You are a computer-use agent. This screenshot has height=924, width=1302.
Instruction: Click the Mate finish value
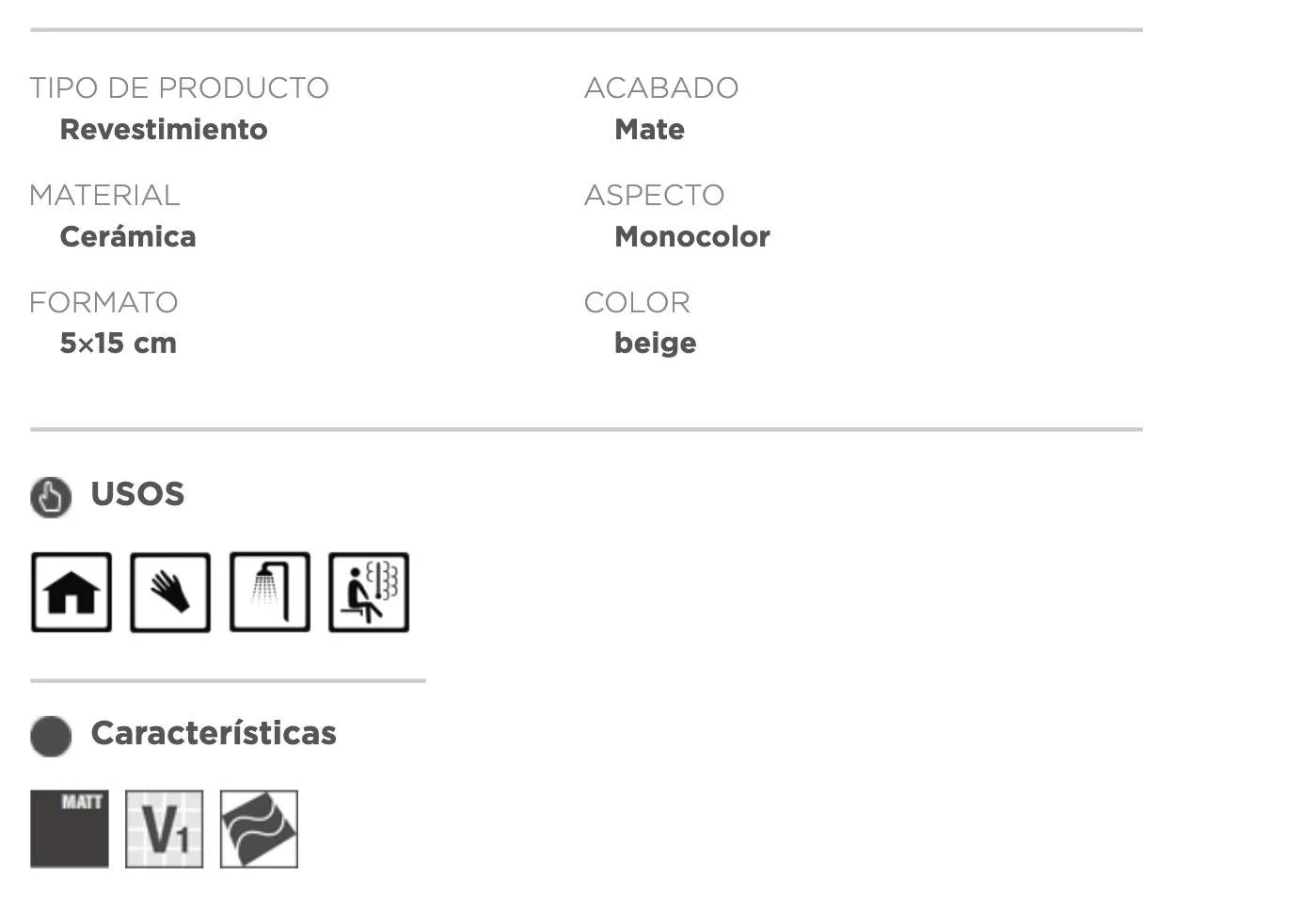[649, 129]
